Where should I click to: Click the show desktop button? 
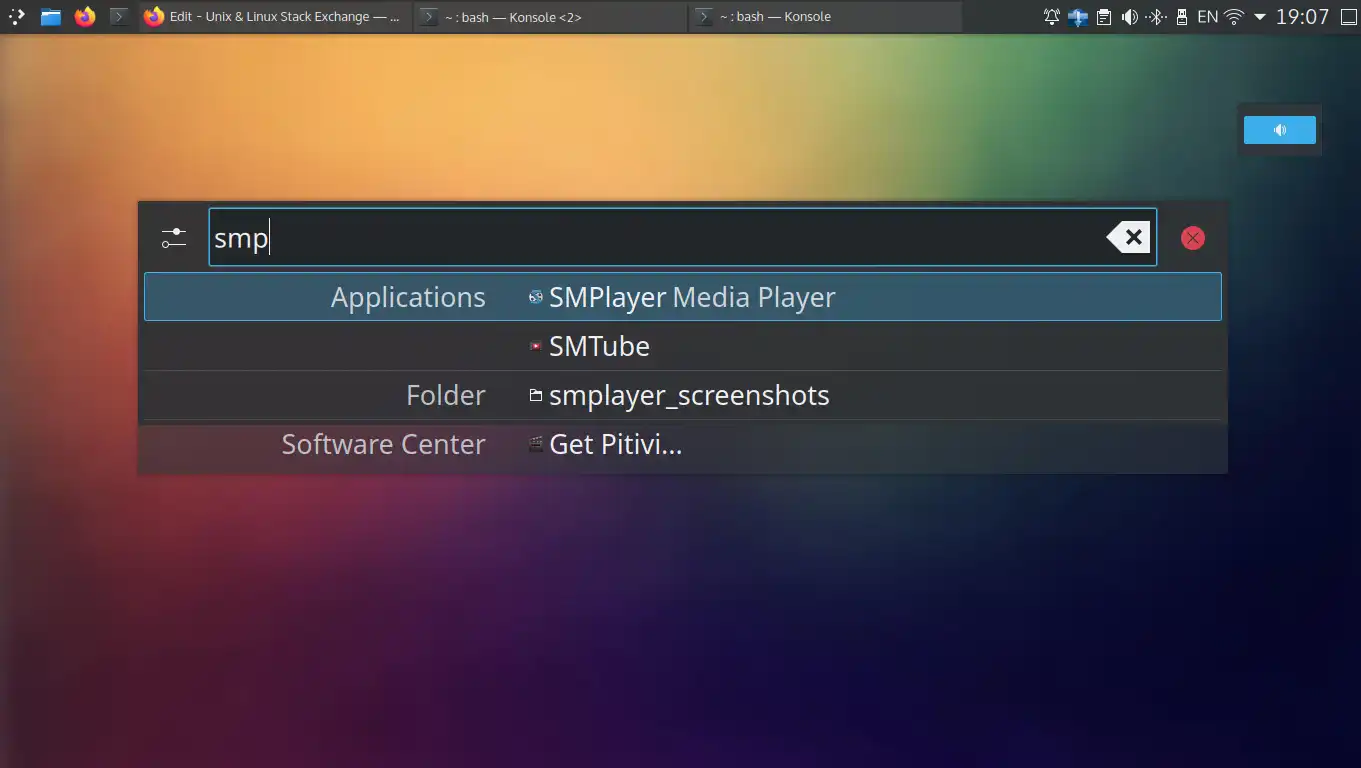tap(1347, 17)
